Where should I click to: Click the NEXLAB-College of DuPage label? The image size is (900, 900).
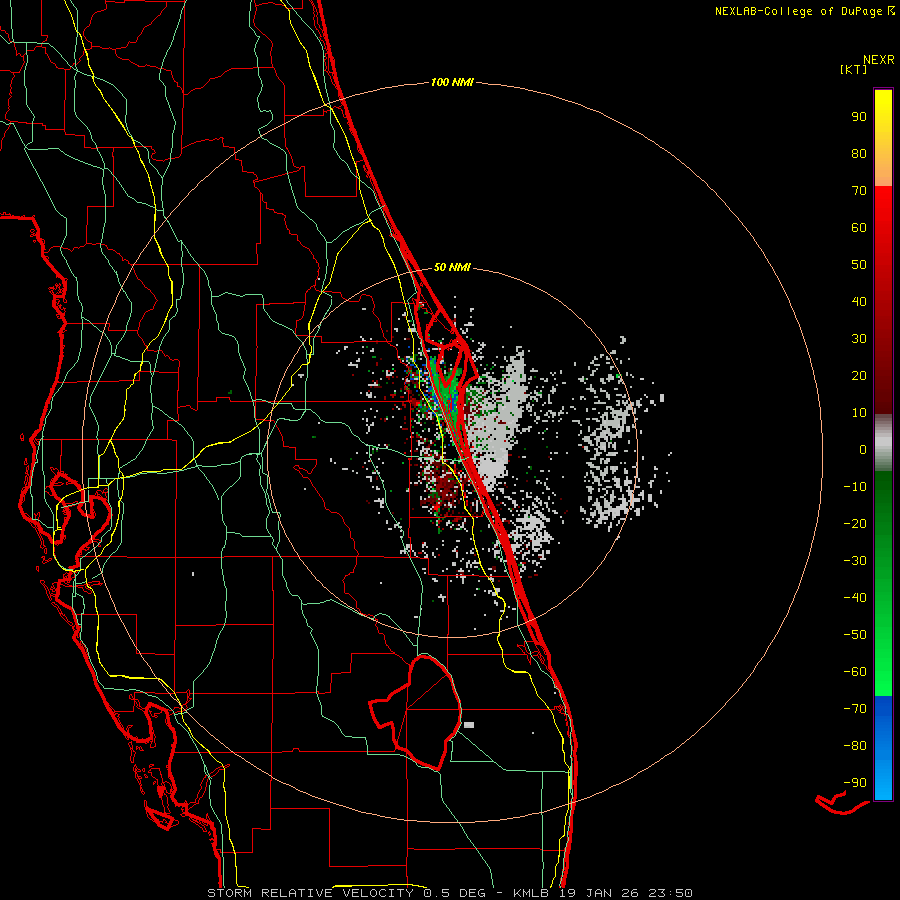click(804, 11)
